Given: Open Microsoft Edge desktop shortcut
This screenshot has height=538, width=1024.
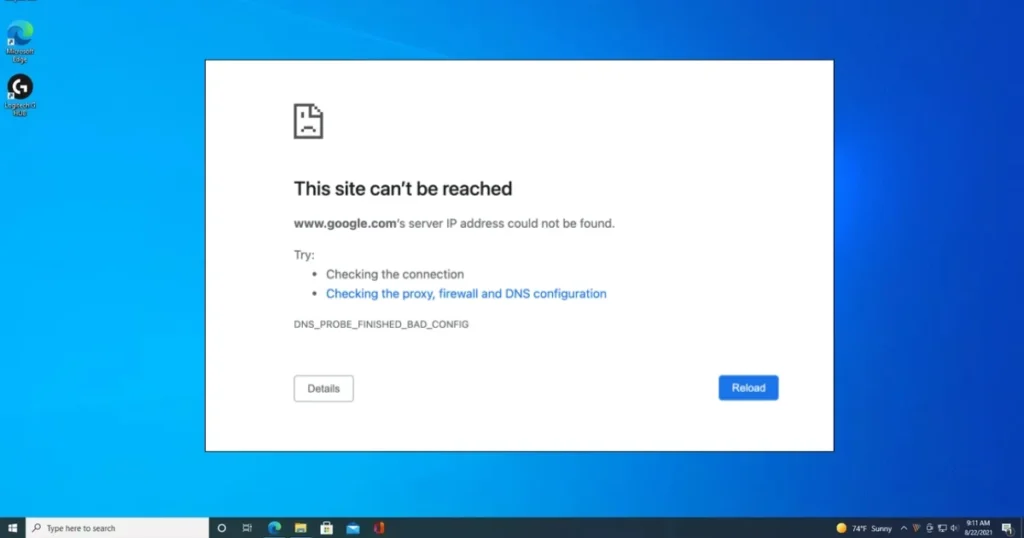Looking at the screenshot, I should click(x=20, y=42).
